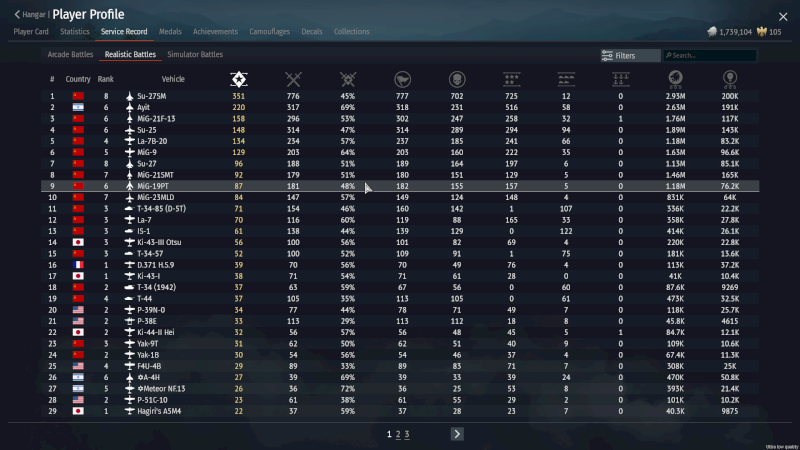Viewport: 800px width, 450px height.
Task: Click Ki-43-I row Japan flag
Action: click(78, 276)
